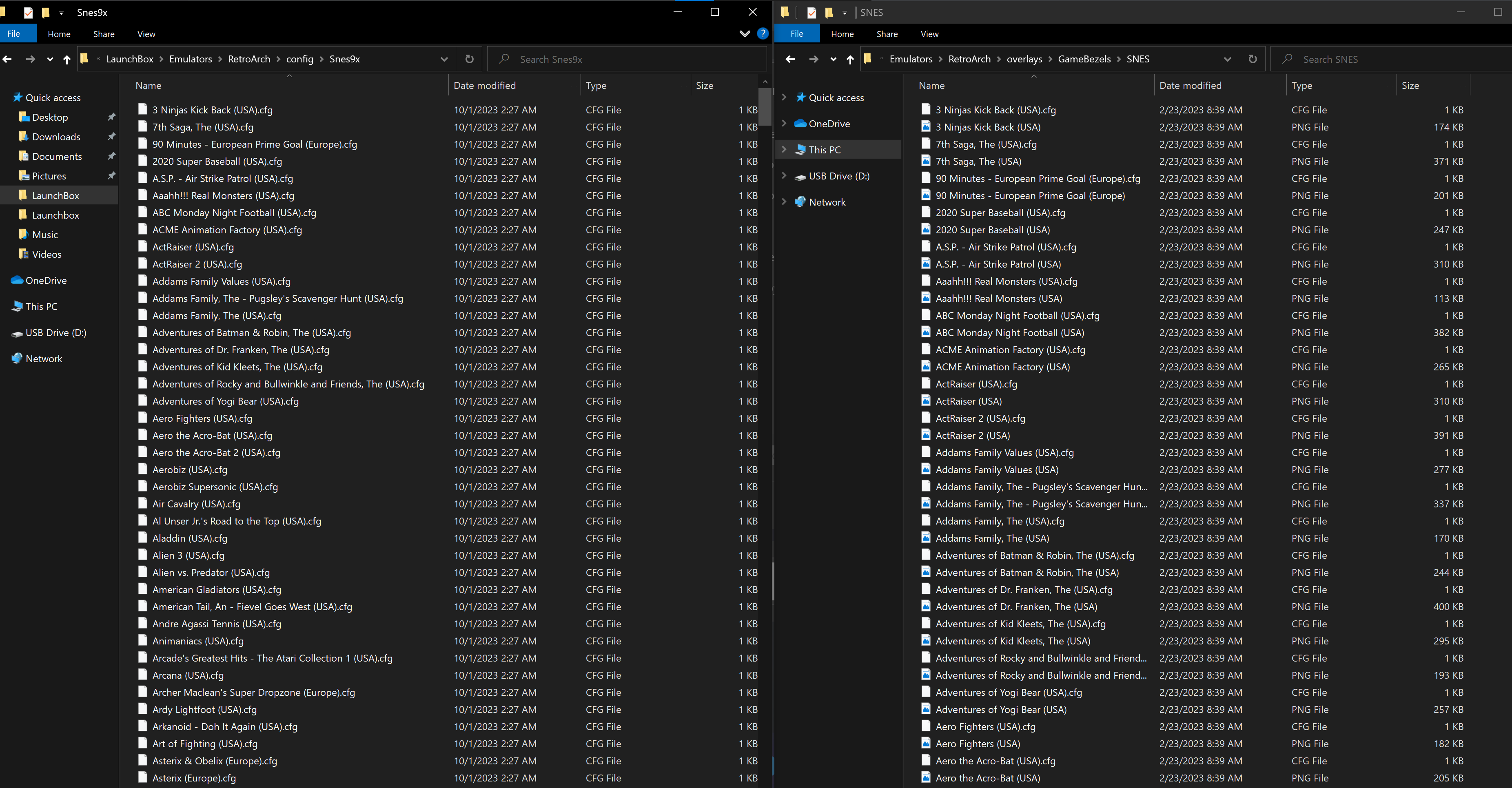Image resolution: width=1512 pixels, height=788 pixels.
Task: Click Forward arrow in Snes9x window
Action: coord(30,59)
